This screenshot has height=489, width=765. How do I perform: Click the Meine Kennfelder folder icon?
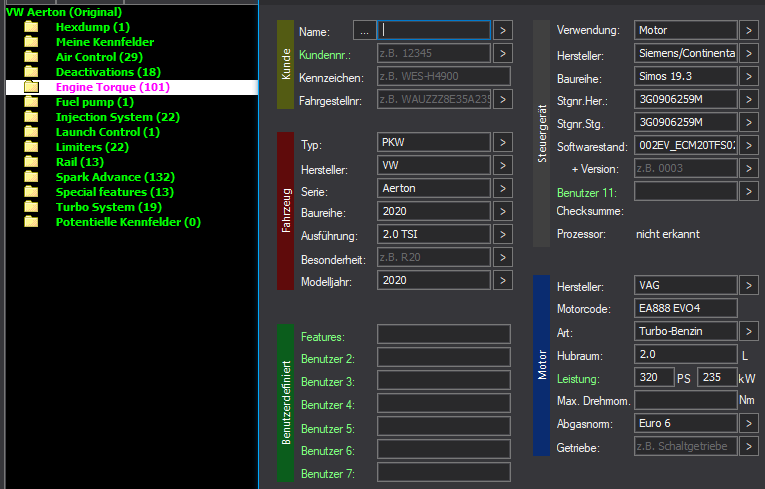tap(31, 42)
